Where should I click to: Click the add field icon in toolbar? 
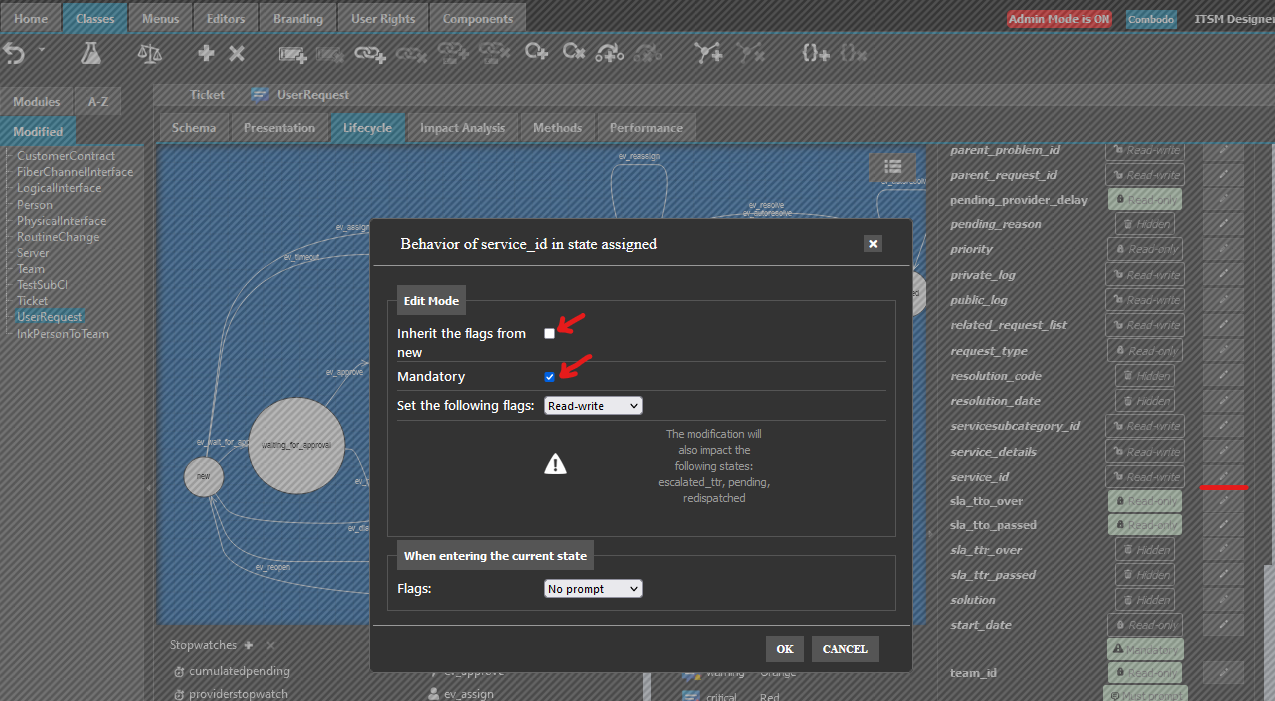pos(292,54)
